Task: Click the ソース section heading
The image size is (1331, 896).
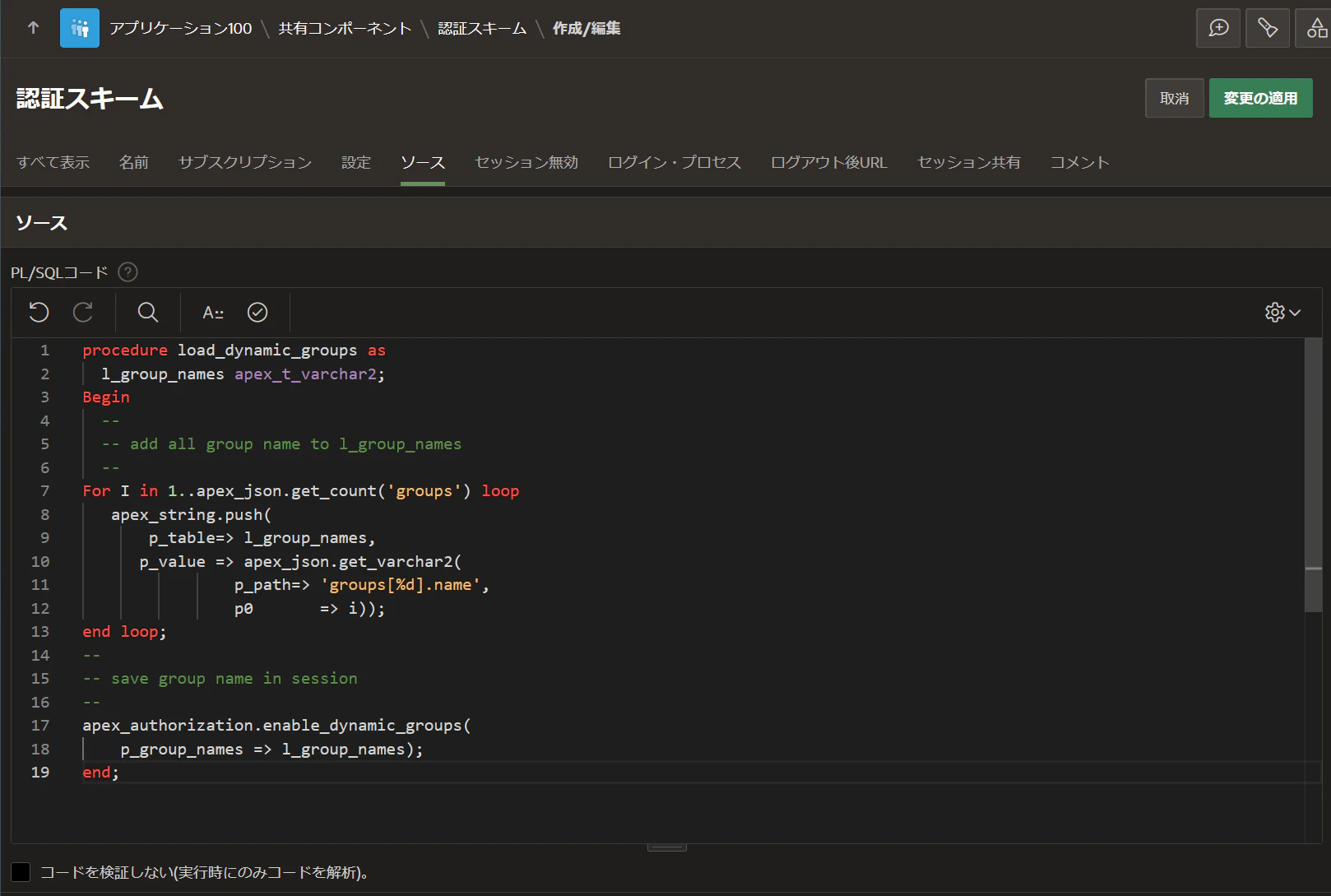Action: click(42, 223)
